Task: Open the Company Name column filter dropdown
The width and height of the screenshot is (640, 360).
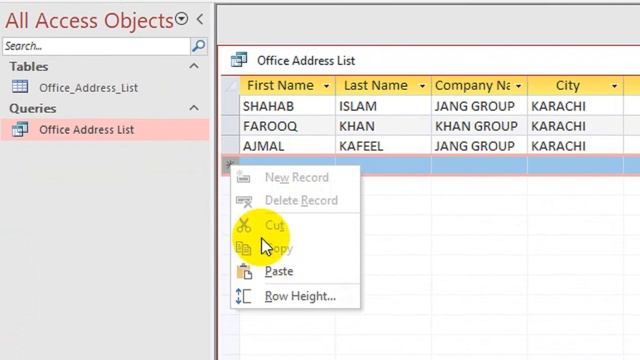Action: [x=518, y=86]
